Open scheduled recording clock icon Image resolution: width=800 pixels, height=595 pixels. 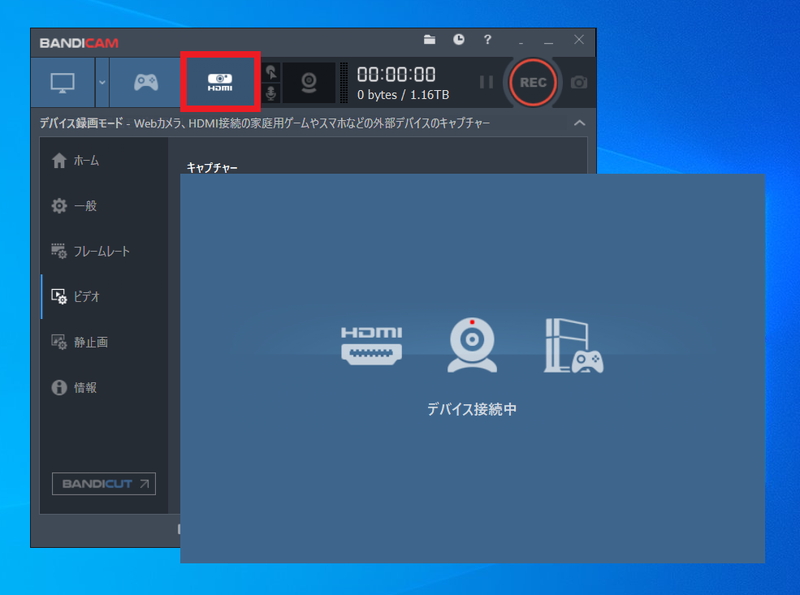pyautogui.click(x=459, y=39)
